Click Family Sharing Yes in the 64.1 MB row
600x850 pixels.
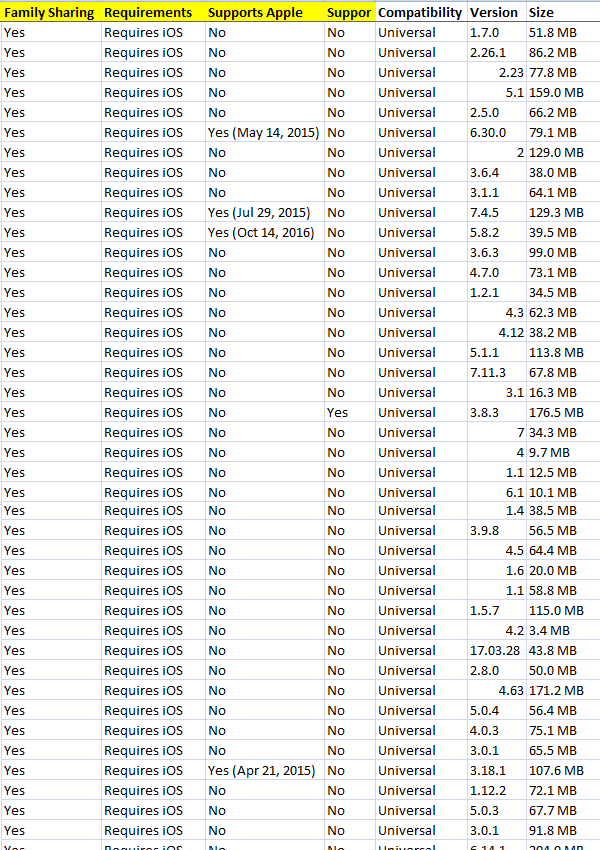pyautogui.click(x=50, y=192)
